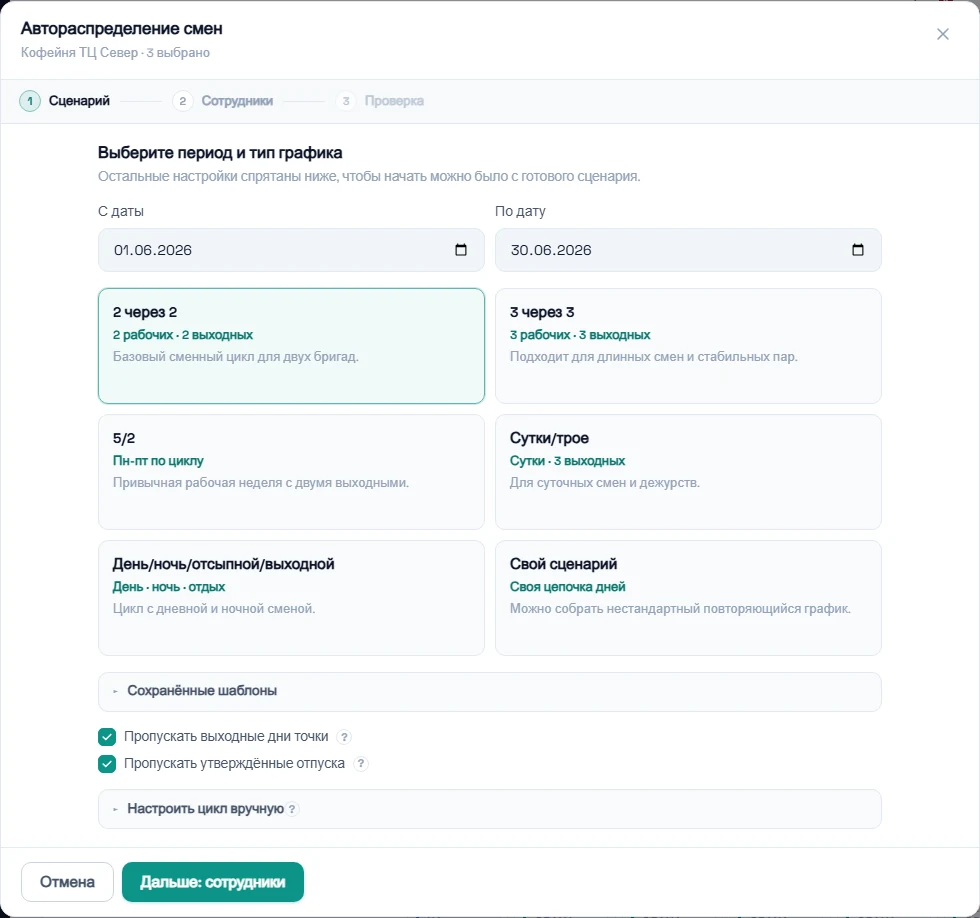Click the 'День · ночь · отдых' text
The height and width of the screenshot is (918, 980).
[x=169, y=587]
